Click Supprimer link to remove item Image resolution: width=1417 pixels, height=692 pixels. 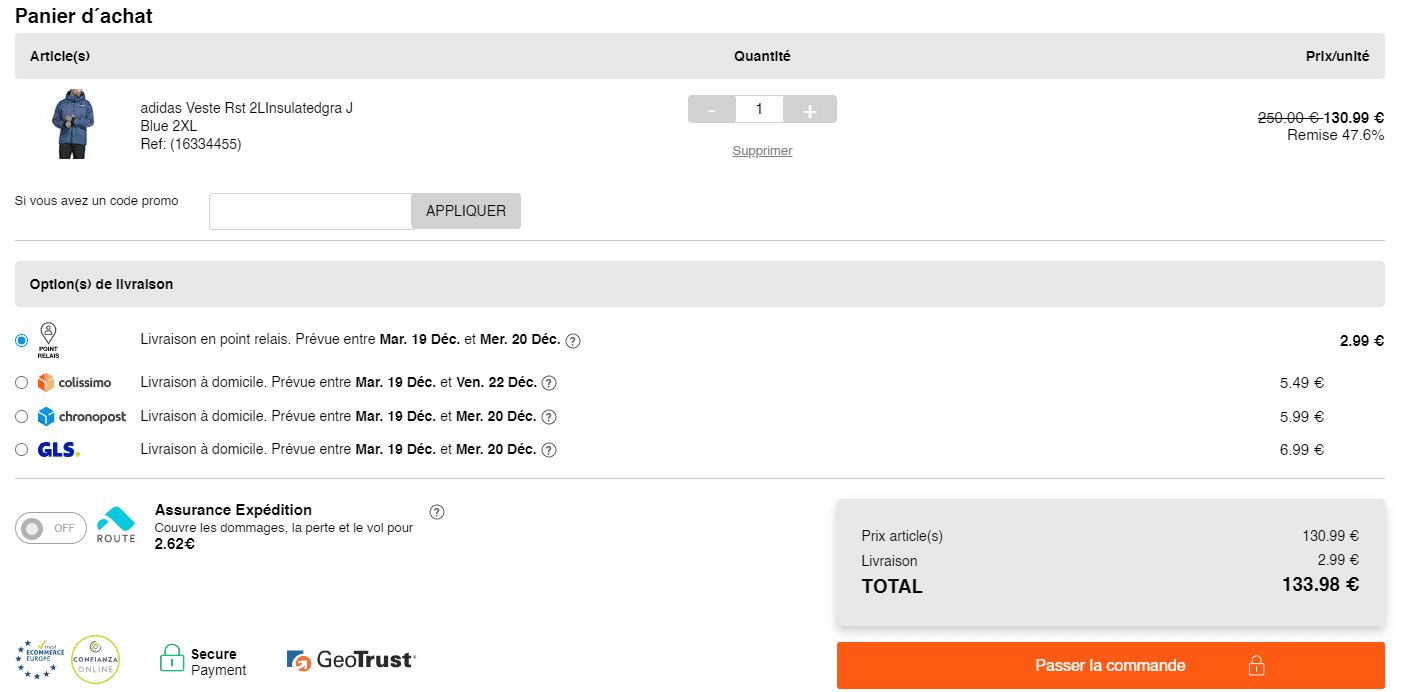(762, 151)
